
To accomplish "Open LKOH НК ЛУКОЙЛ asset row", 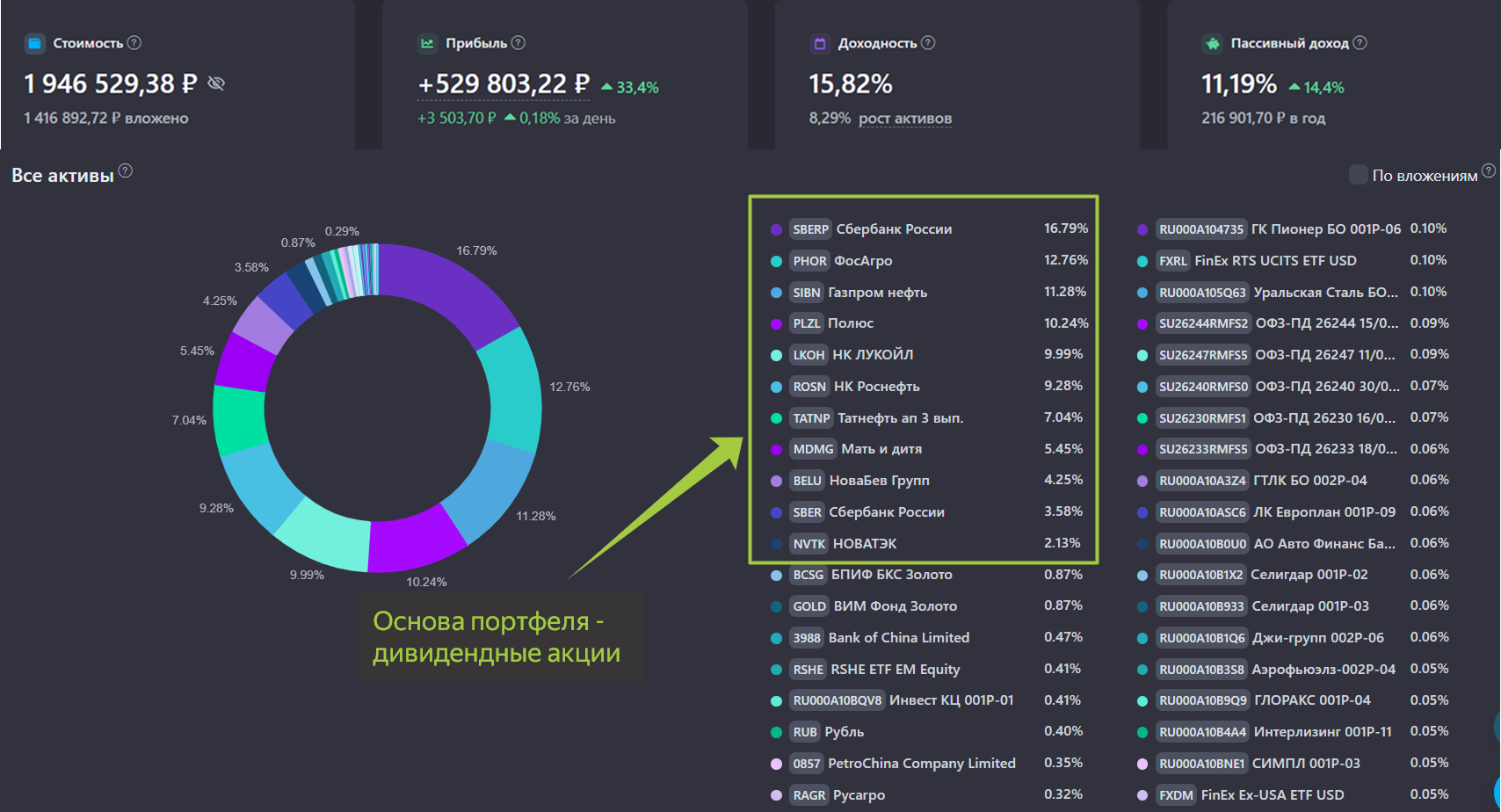I will (x=929, y=355).
